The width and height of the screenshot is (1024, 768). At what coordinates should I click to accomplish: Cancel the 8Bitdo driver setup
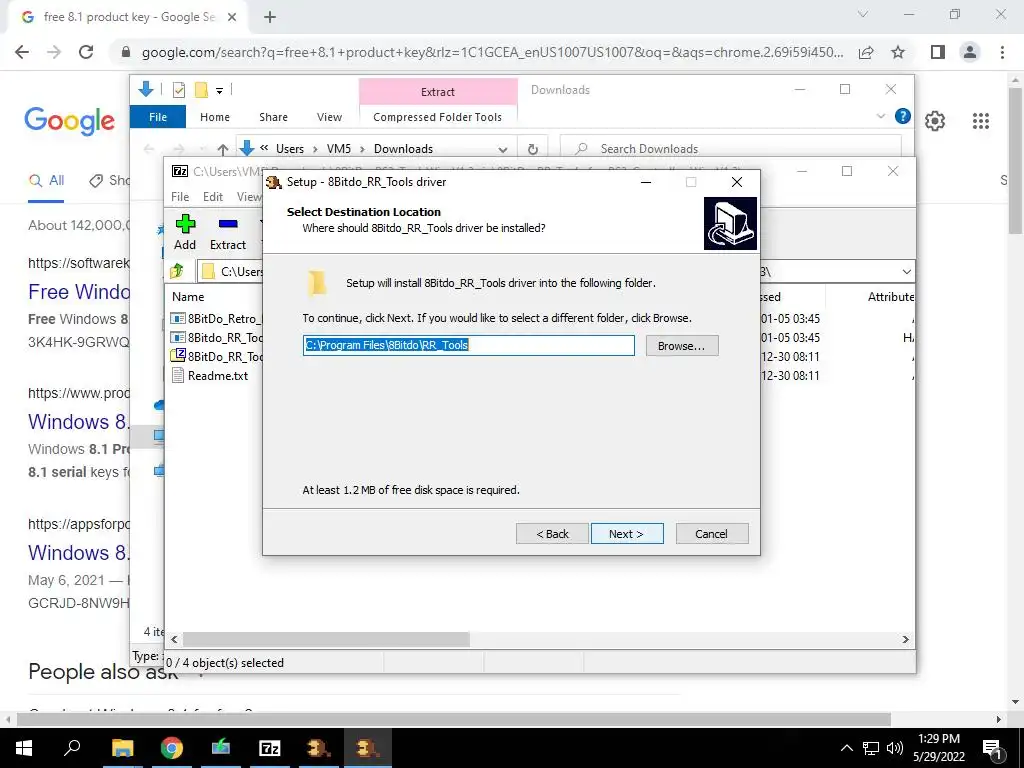pyautogui.click(x=712, y=534)
